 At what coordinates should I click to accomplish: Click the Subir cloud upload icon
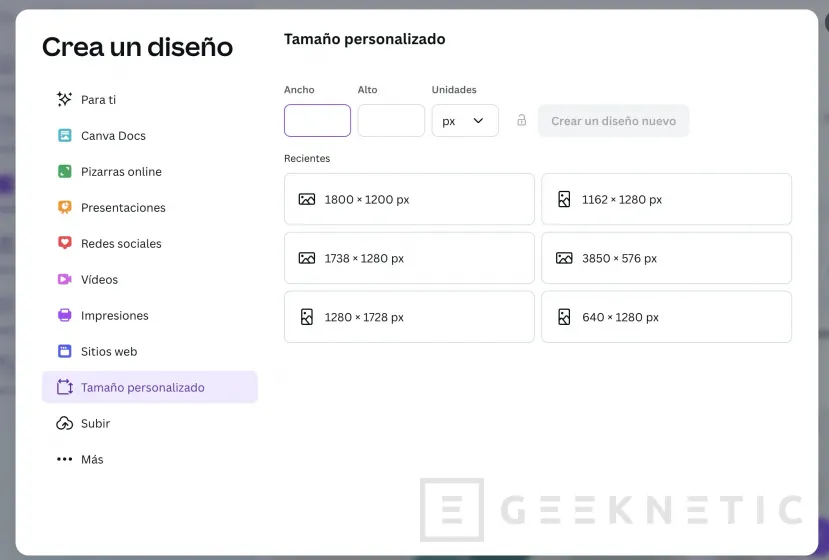tap(65, 423)
